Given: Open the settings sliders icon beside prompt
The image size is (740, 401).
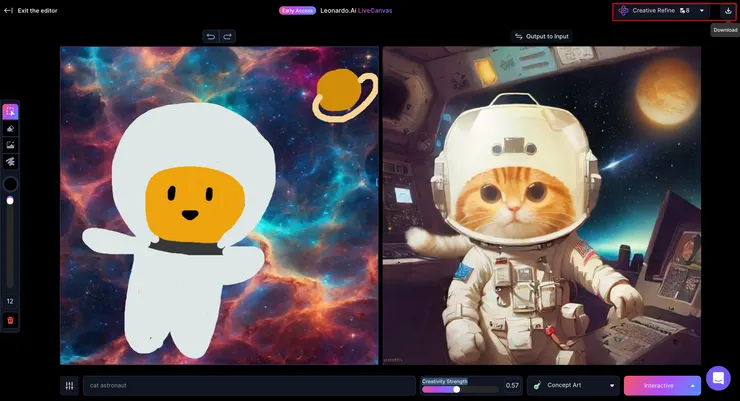Looking at the screenshot, I should click(69, 385).
